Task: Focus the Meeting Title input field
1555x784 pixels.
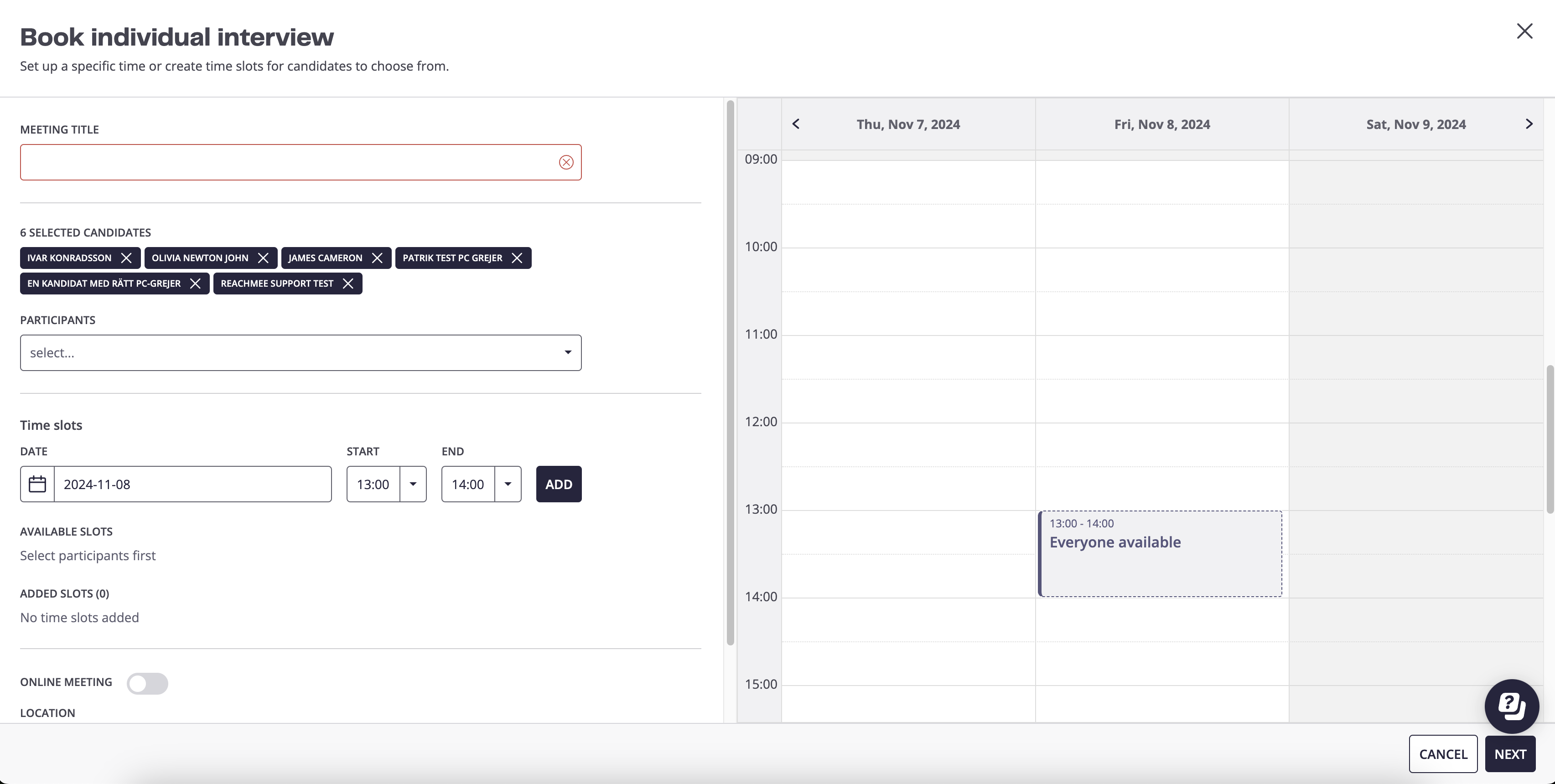Action: tap(301, 162)
